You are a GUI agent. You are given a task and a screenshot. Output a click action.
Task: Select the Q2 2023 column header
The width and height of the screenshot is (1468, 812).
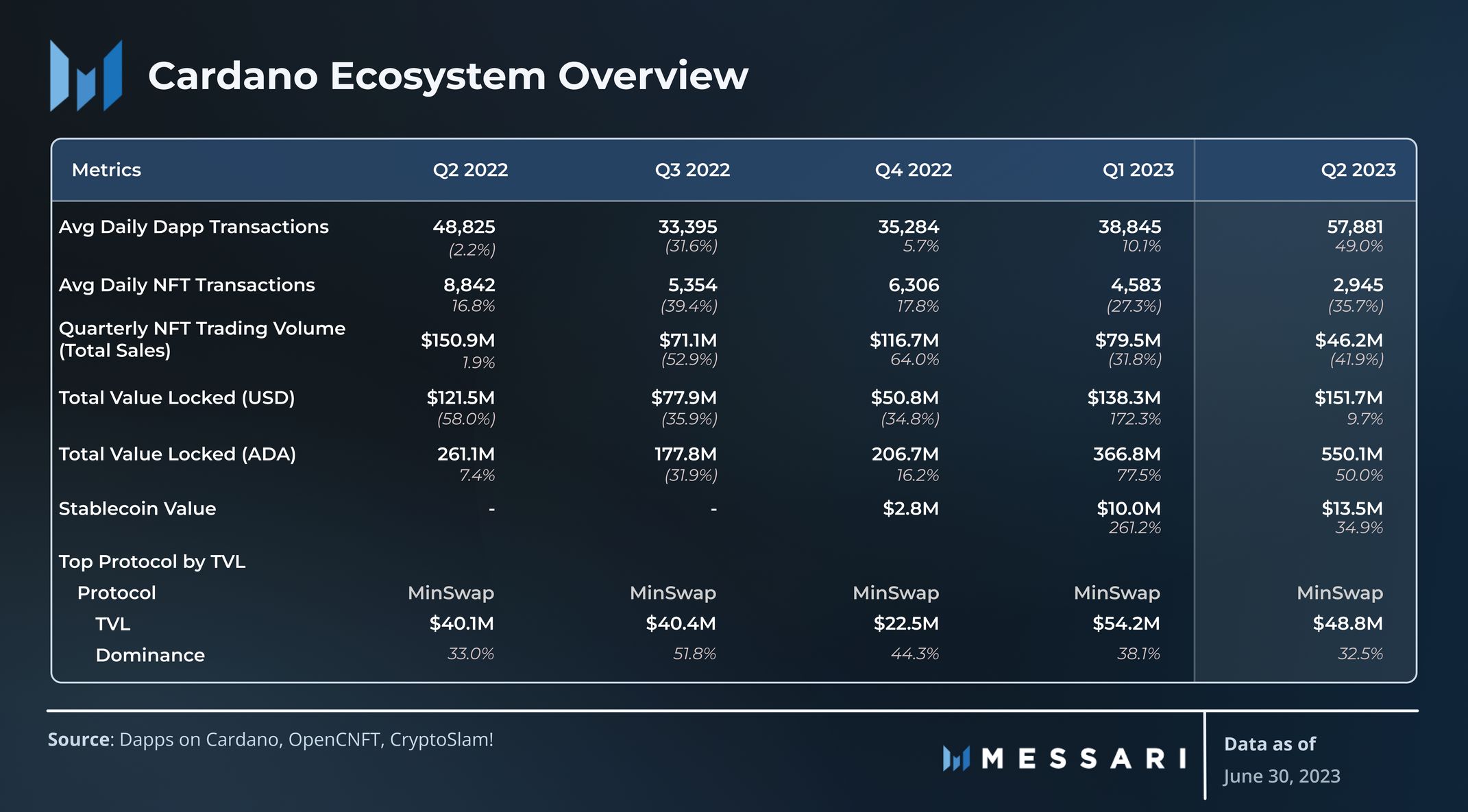click(1358, 170)
